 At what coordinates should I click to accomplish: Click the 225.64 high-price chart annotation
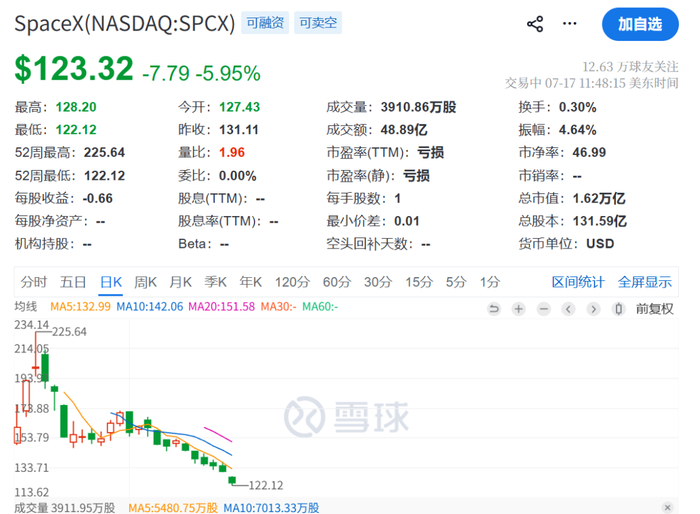[69, 332]
